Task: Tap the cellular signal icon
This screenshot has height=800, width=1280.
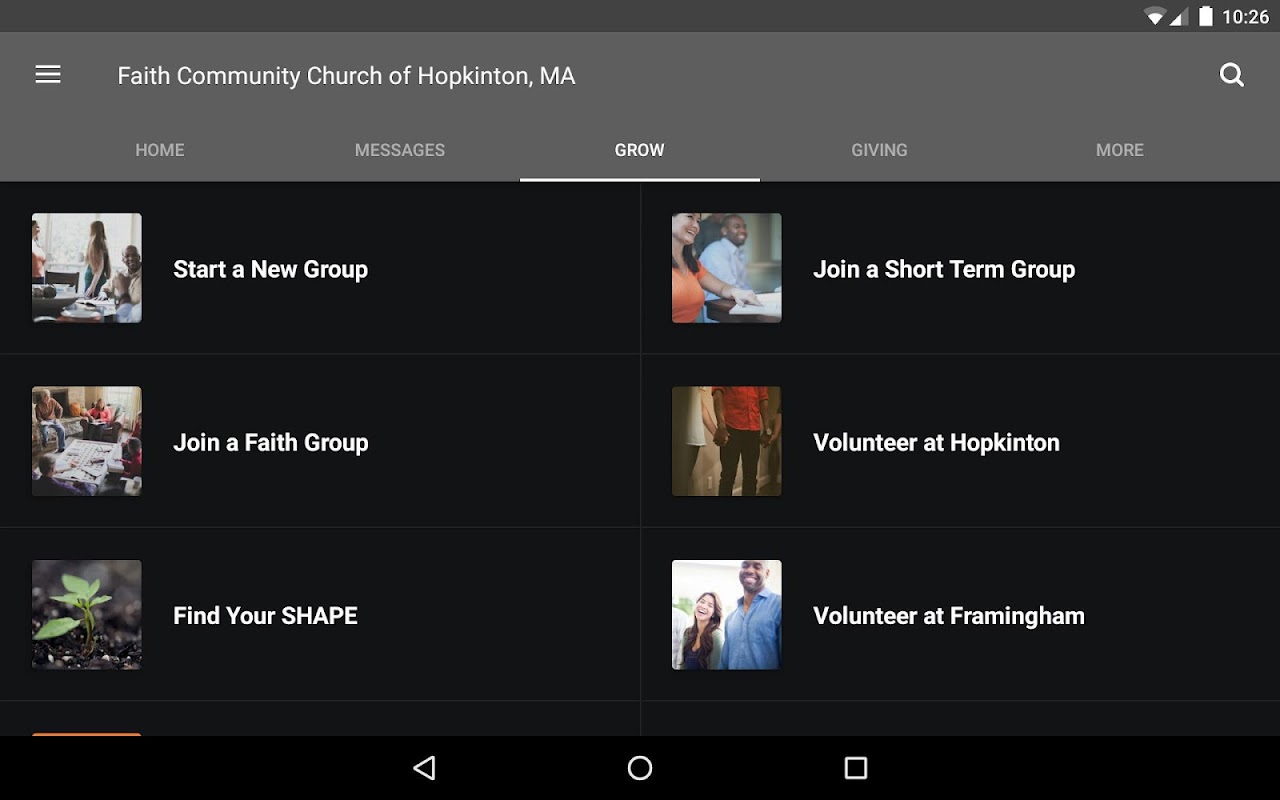Action: tap(1179, 16)
